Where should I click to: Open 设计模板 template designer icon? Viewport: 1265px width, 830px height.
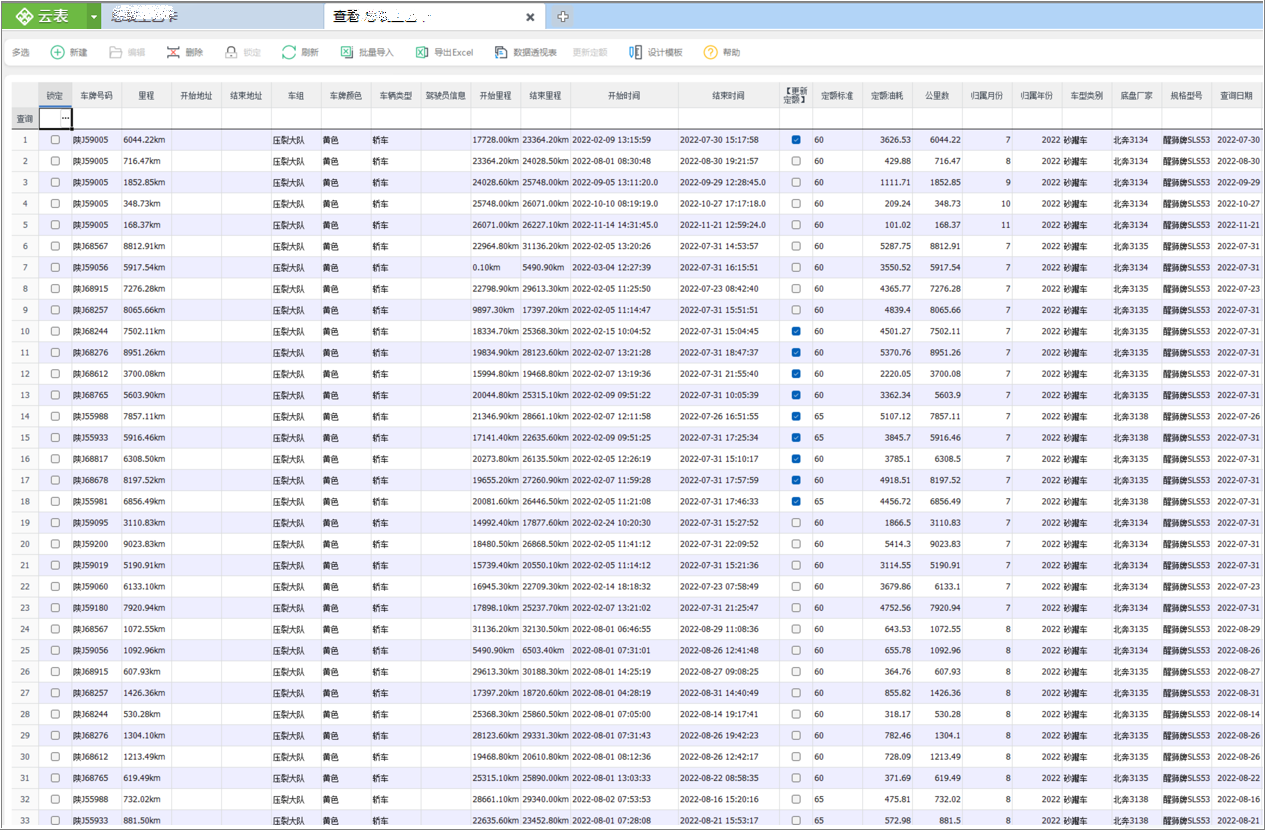[635, 52]
